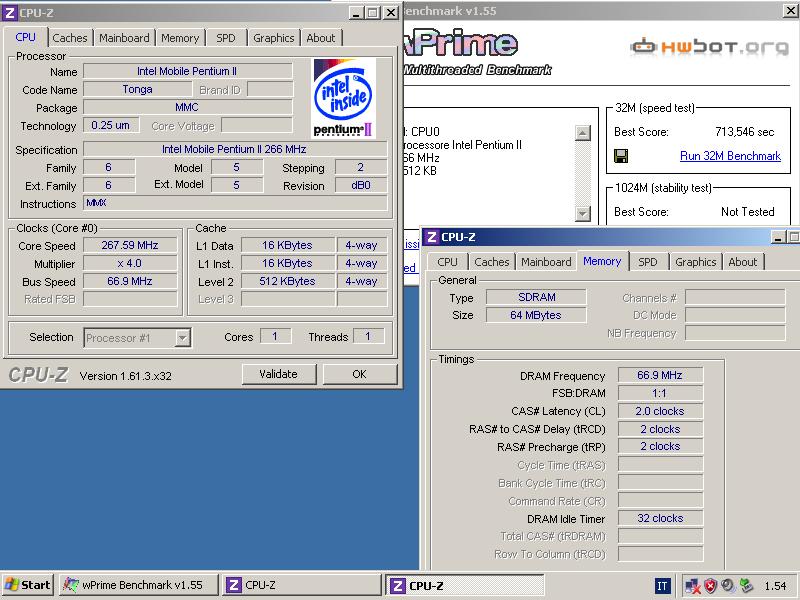Click the Instructions field showing MMX
Viewport: 800px width, 600px height.
pos(235,203)
